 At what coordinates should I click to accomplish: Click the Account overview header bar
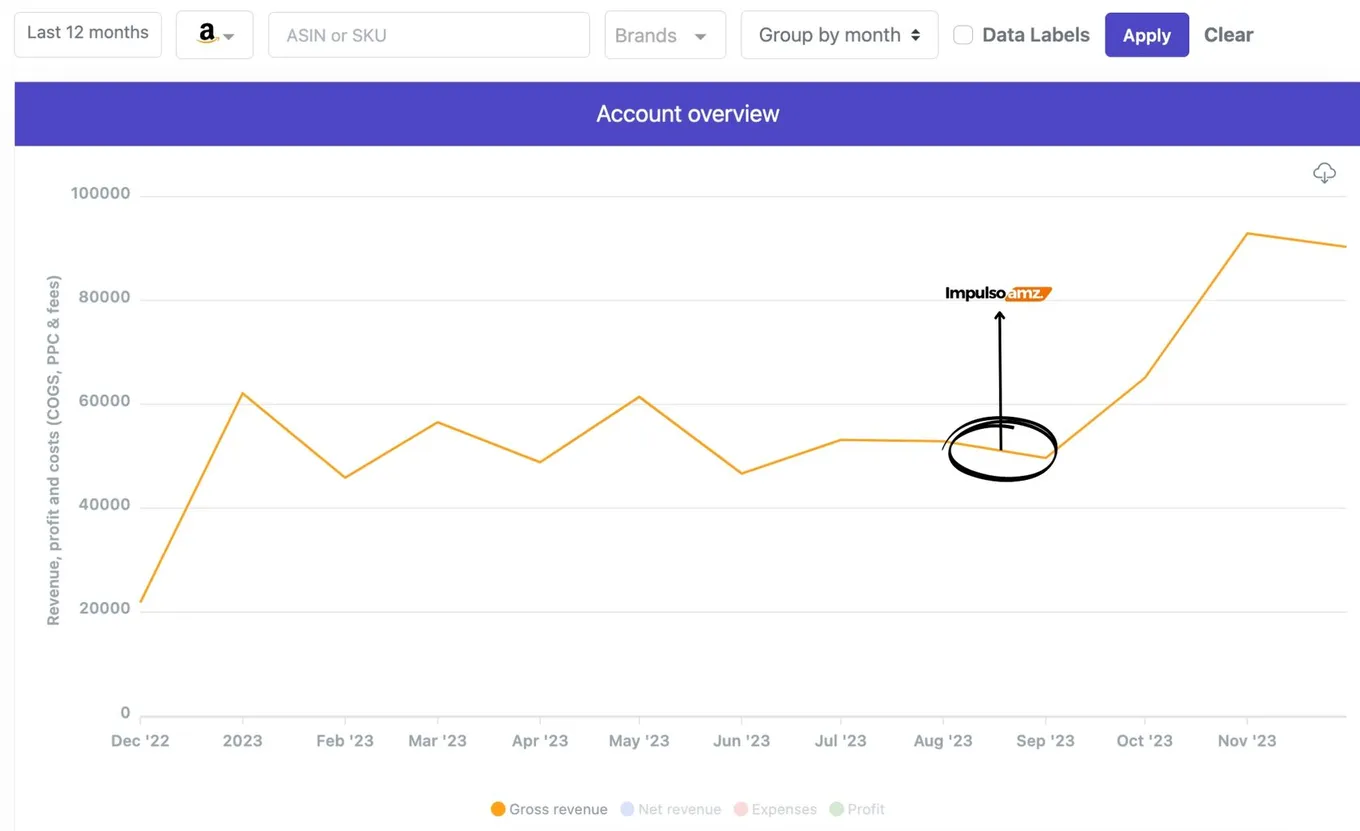click(687, 114)
